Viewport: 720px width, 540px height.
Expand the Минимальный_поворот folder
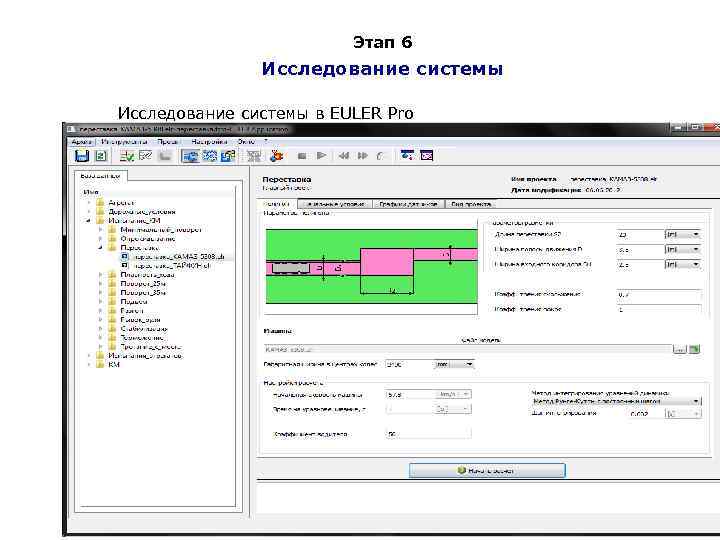tap(101, 230)
